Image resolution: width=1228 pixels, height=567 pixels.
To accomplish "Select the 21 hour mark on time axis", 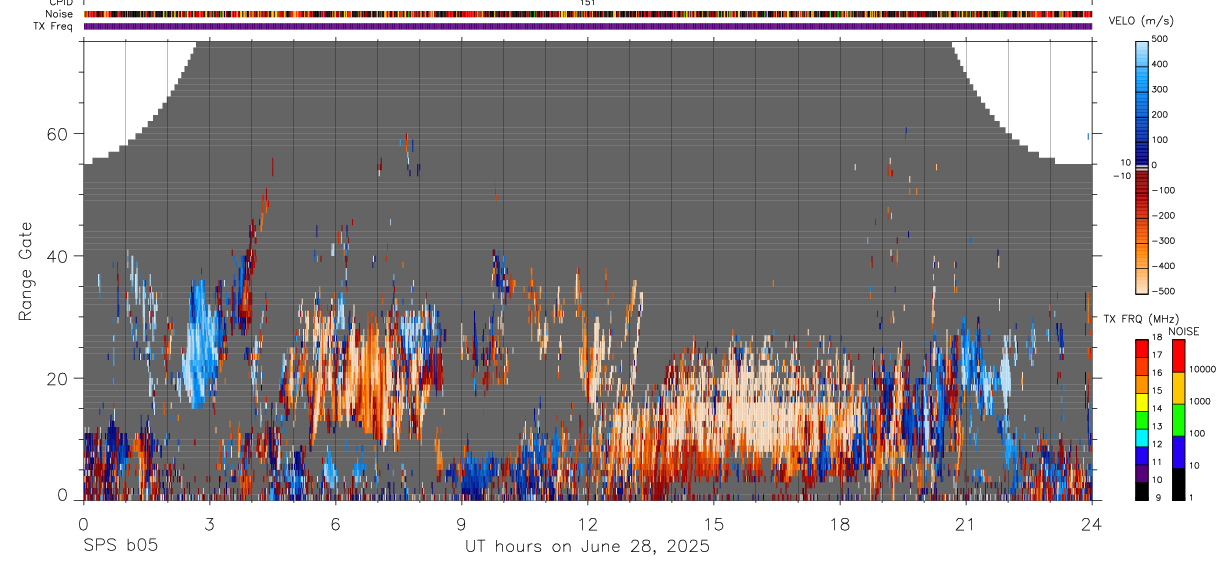I will [966, 523].
